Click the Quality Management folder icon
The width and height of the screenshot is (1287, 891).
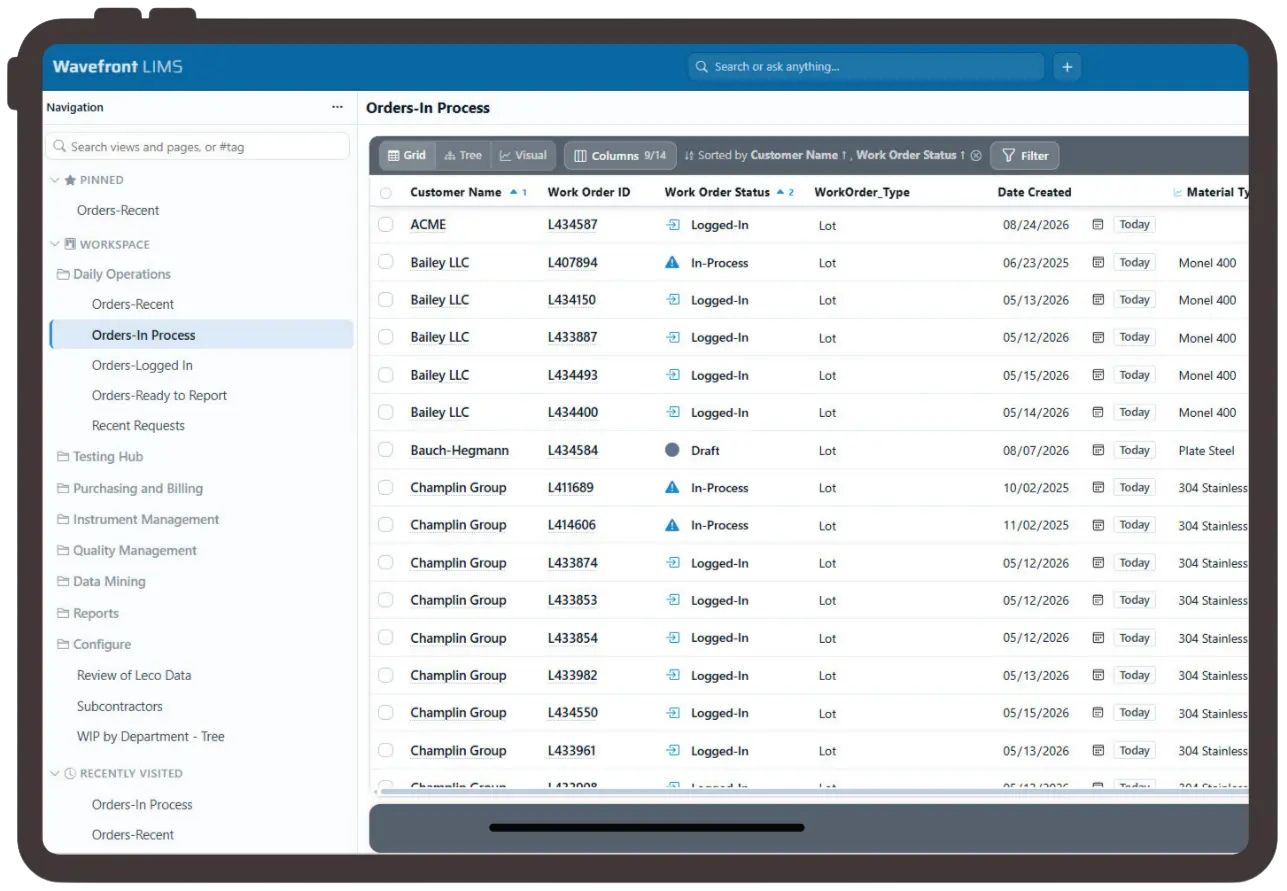63,551
